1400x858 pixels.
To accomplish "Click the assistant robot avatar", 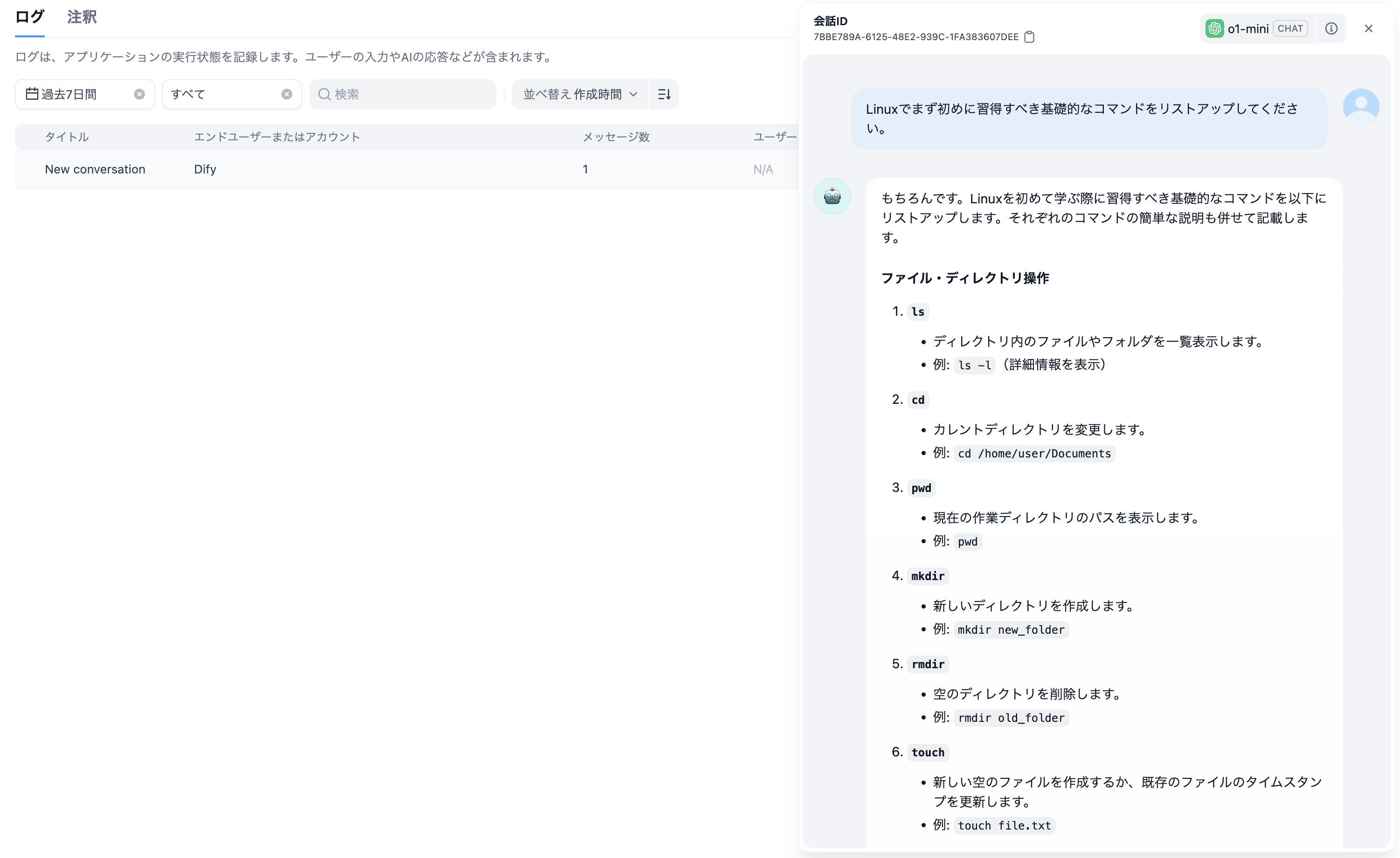I will point(832,196).
